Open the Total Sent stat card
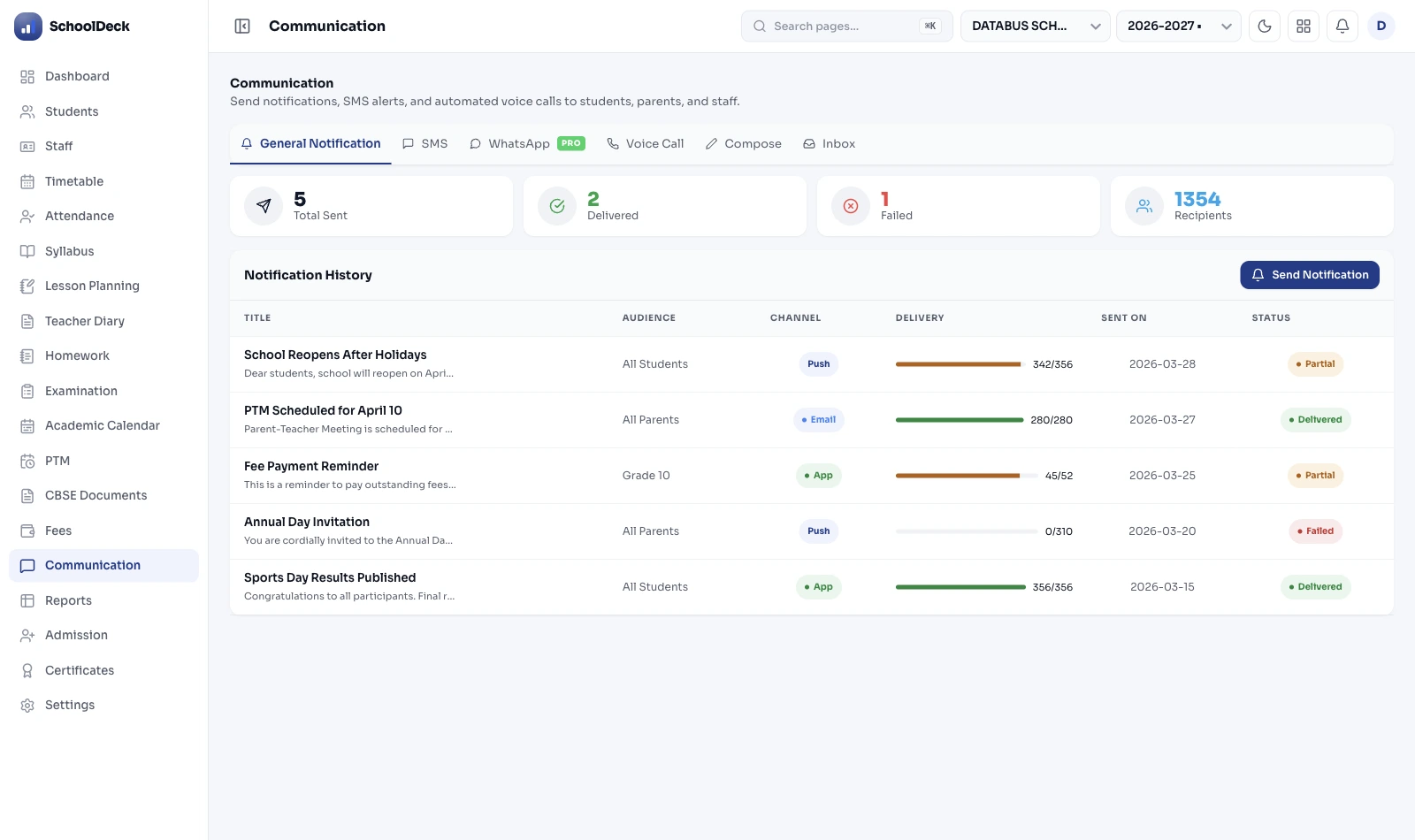1415x840 pixels. coord(371,206)
